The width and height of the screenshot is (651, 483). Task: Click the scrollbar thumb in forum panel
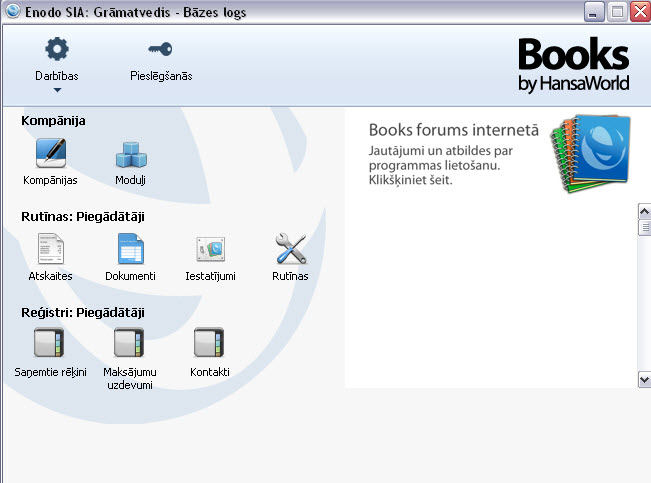[644, 228]
